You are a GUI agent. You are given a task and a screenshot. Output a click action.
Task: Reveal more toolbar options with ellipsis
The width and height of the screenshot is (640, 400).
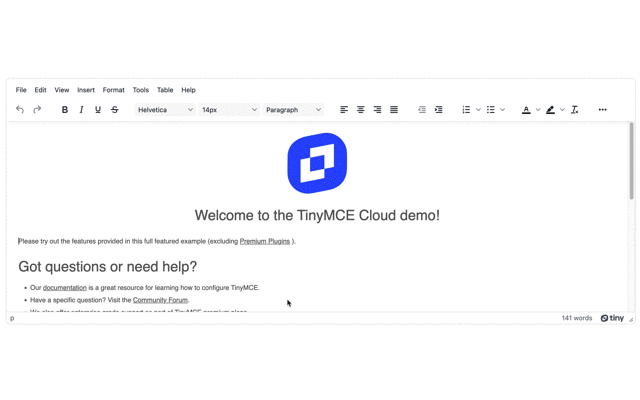tap(602, 109)
